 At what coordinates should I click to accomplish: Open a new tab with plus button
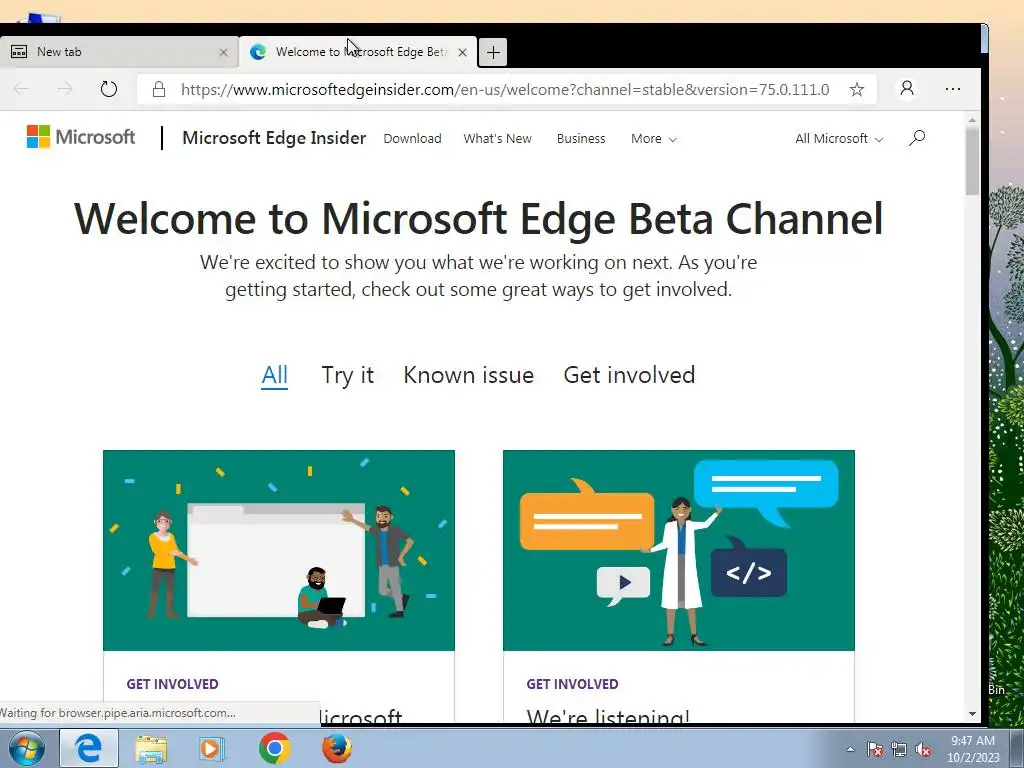pos(493,52)
